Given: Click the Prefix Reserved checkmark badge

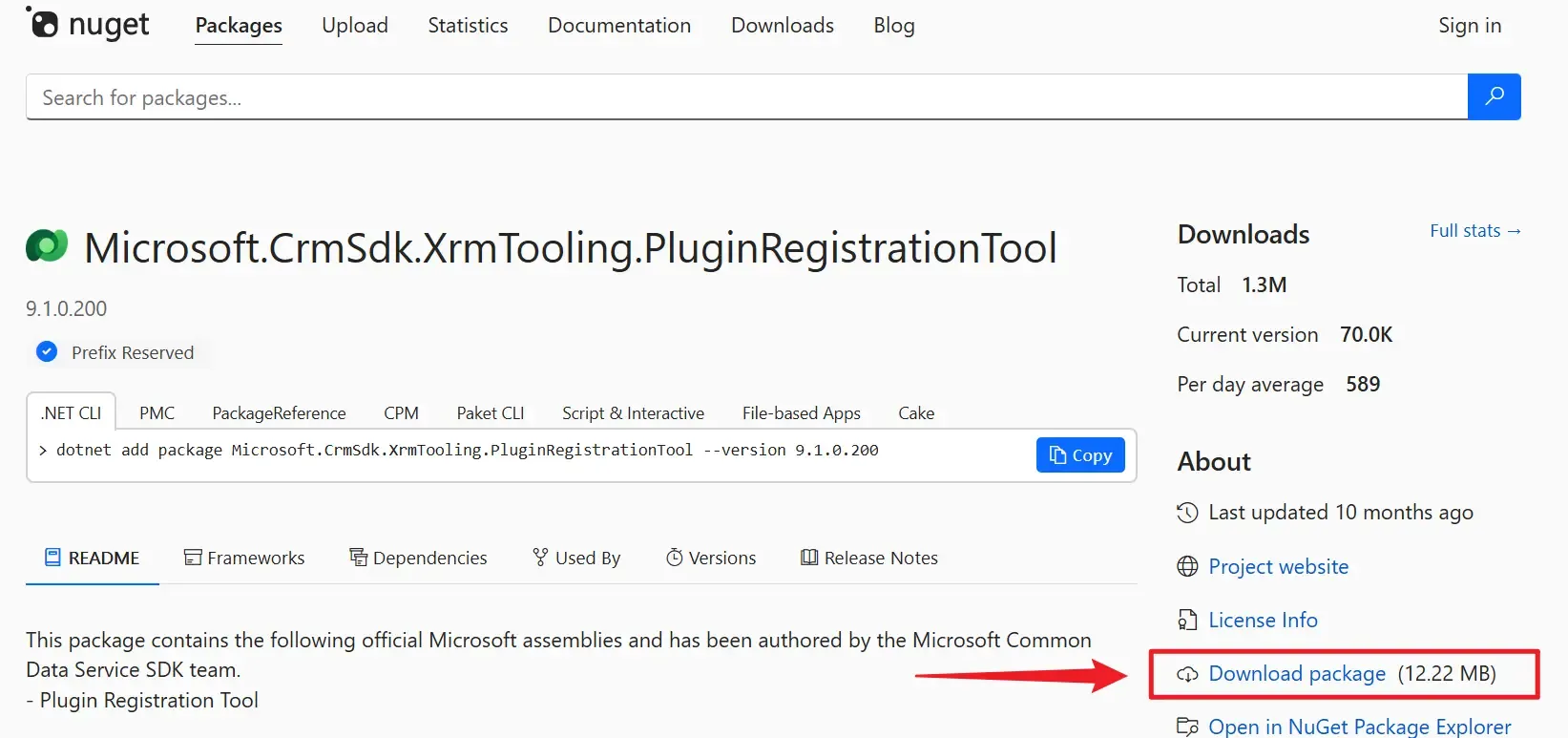Looking at the screenshot, I should click(47, 352).
